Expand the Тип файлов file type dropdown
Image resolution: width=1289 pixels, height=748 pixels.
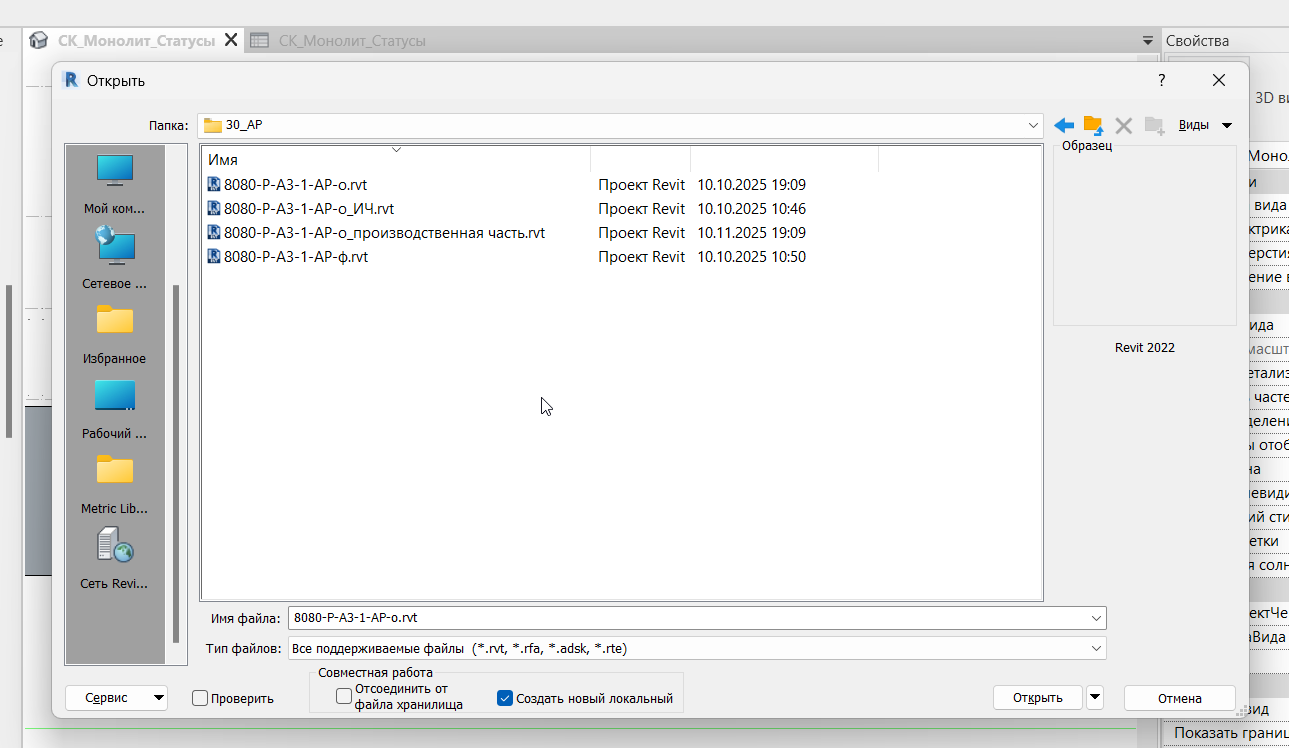[x=1097, y=648]
